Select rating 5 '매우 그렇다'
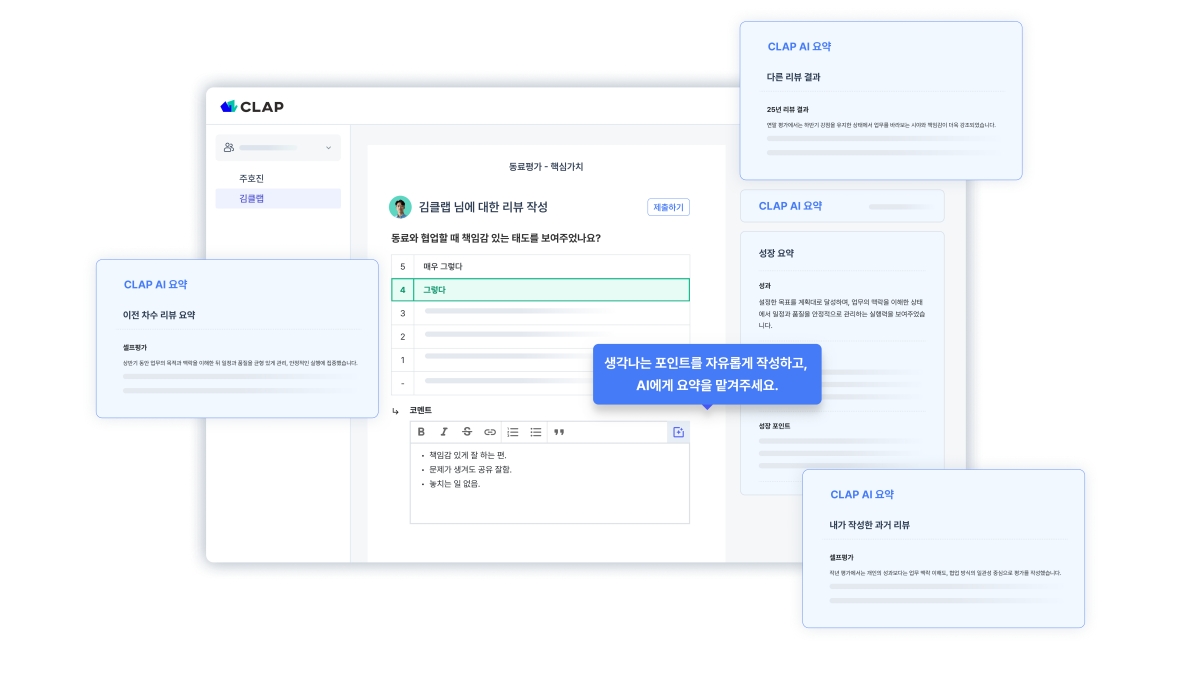The image size is (1199, 684). pyautogui.click(x=540, y=266)
